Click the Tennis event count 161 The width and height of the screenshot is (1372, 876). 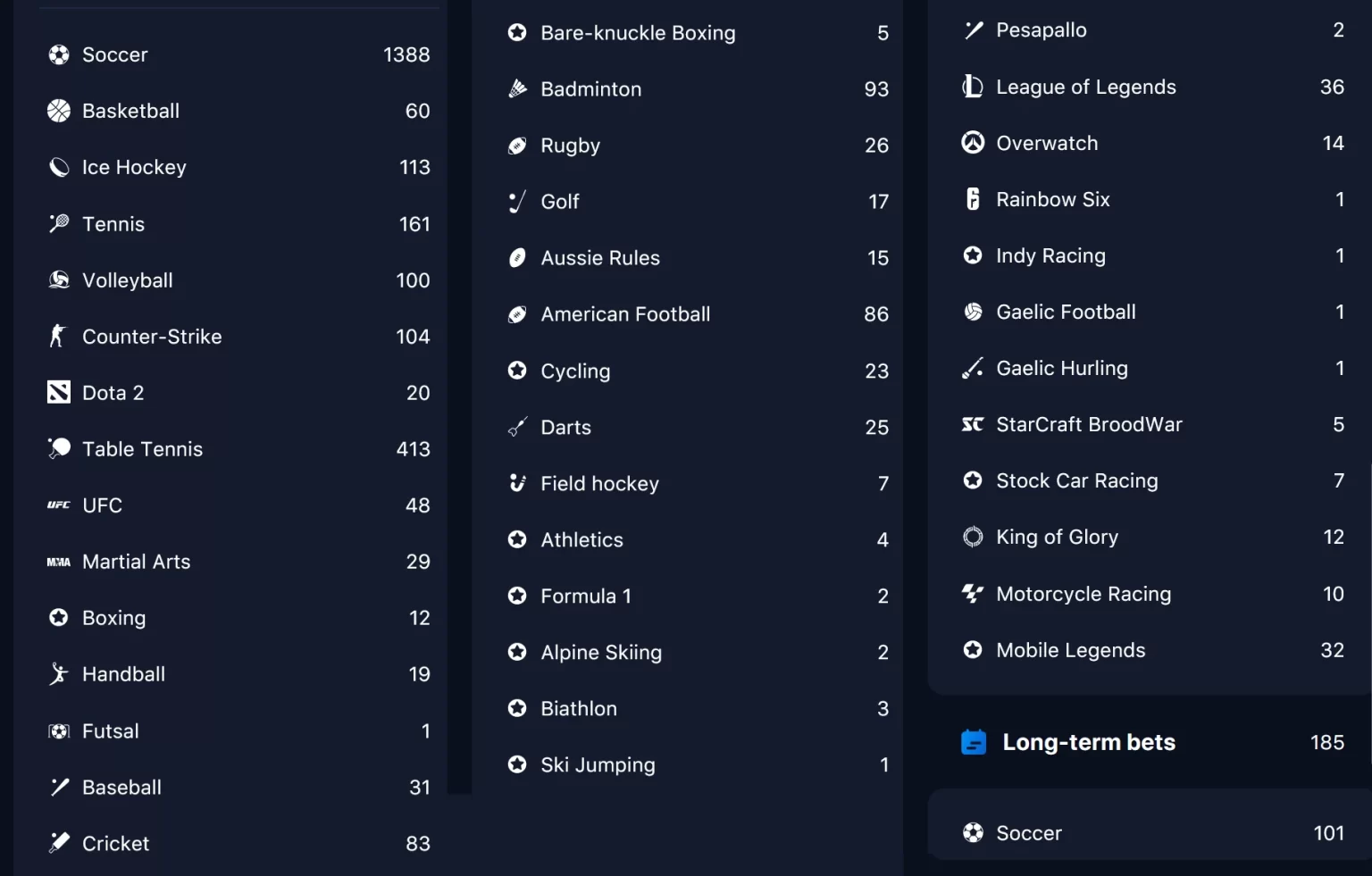click(414, 224)
